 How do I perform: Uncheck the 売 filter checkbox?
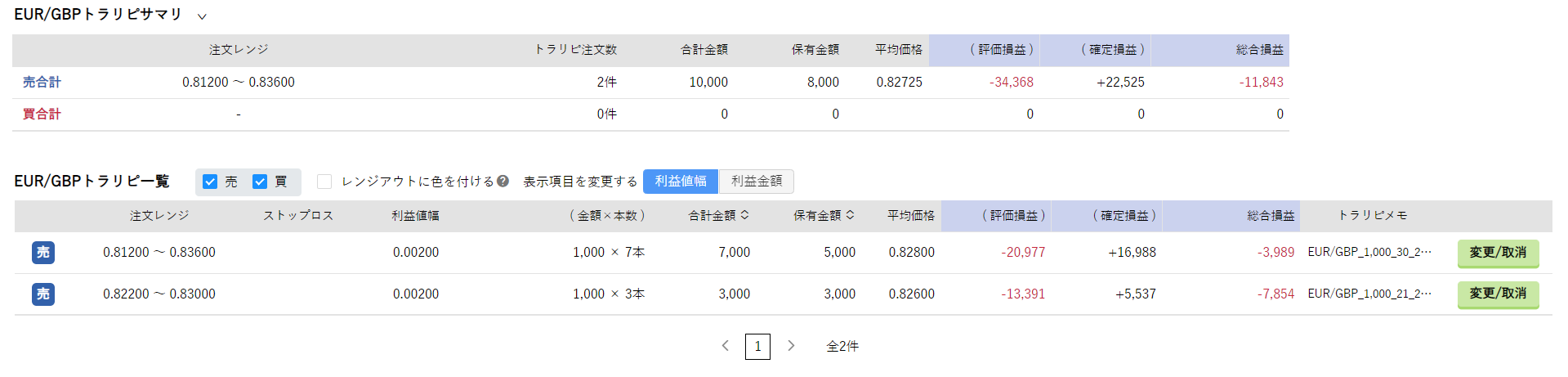[210, 182]
